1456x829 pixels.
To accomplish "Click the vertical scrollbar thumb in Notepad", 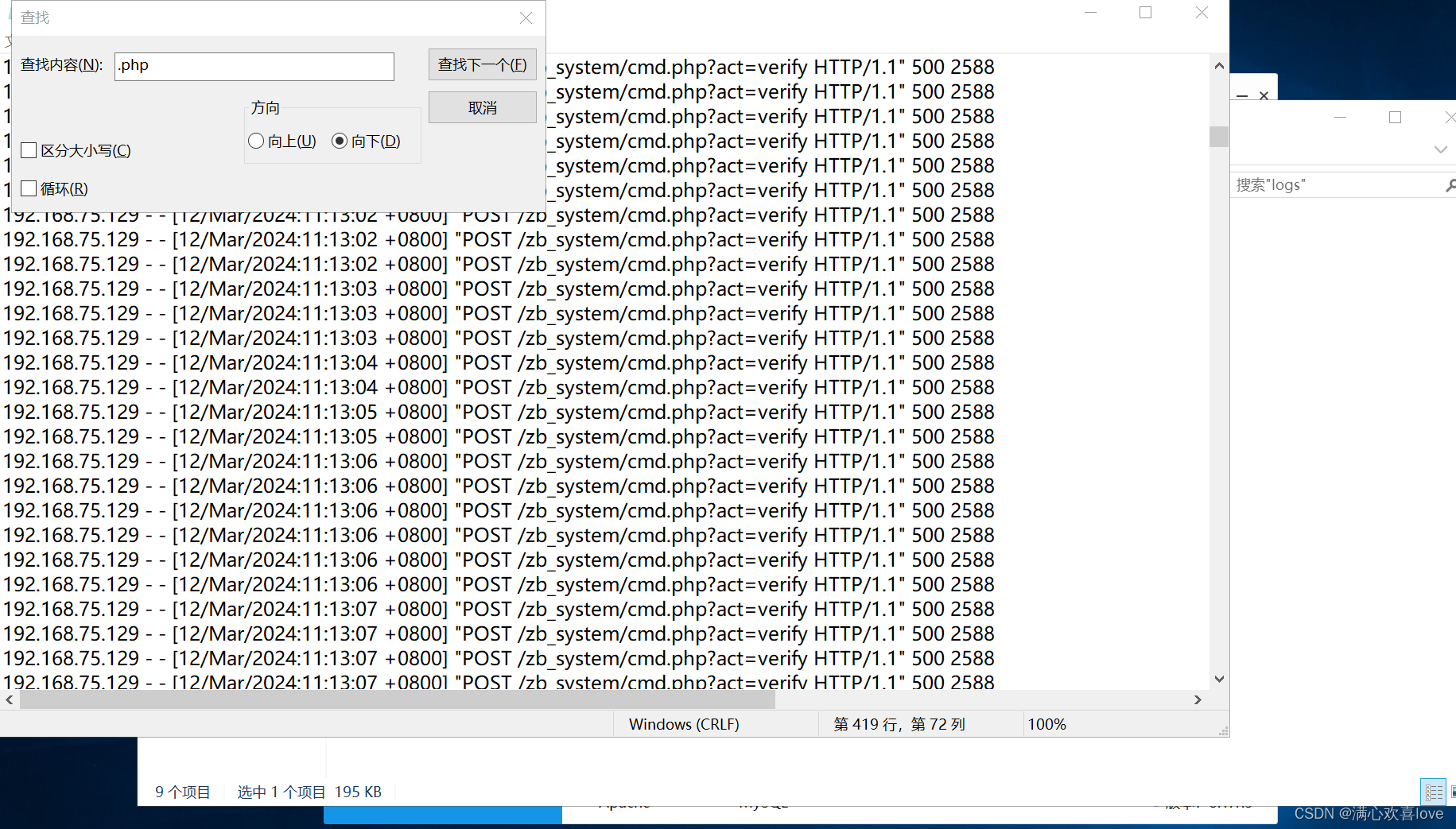I will click(1219, 137).
